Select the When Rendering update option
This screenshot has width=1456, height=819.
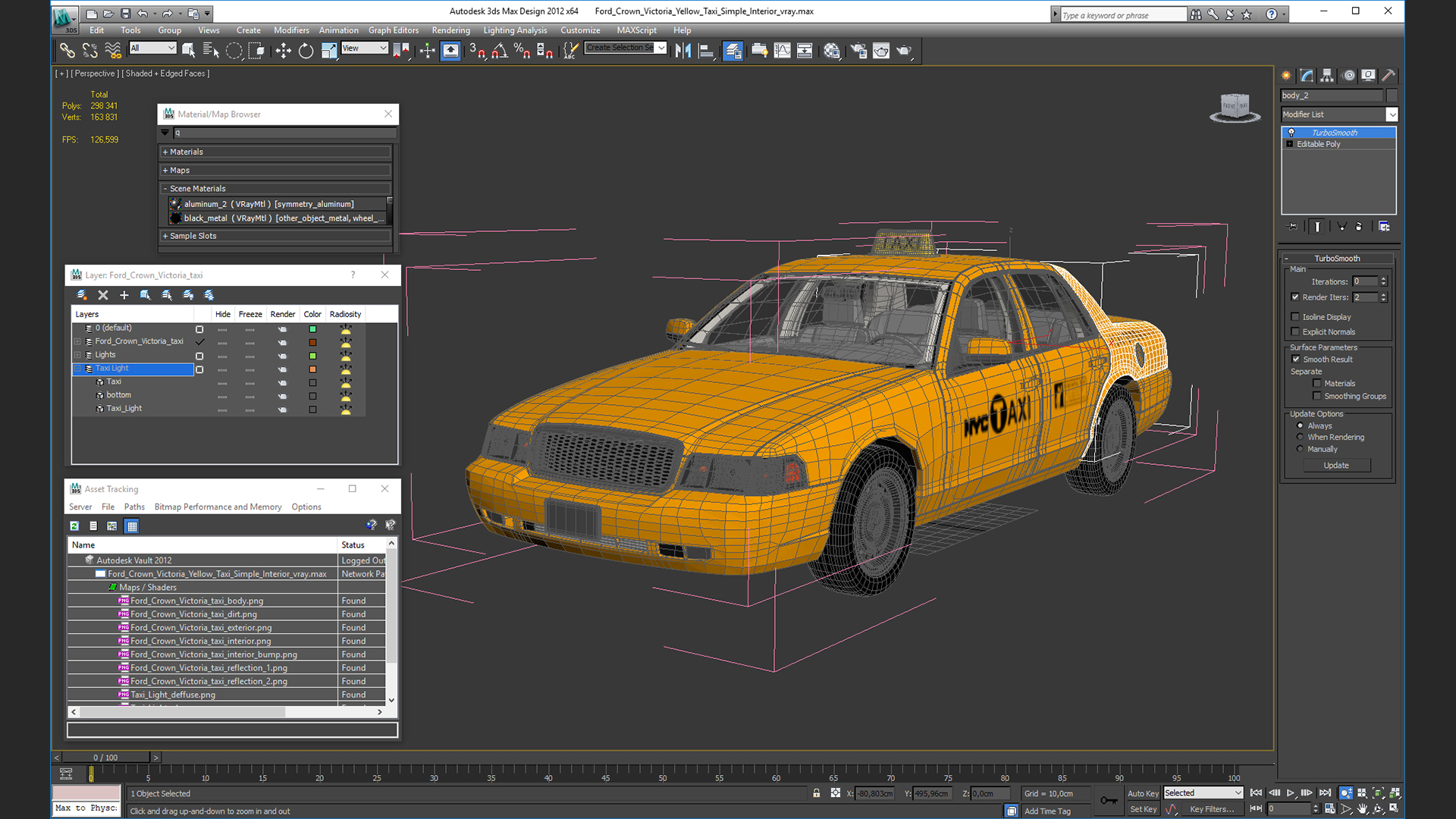point(1300,437)
